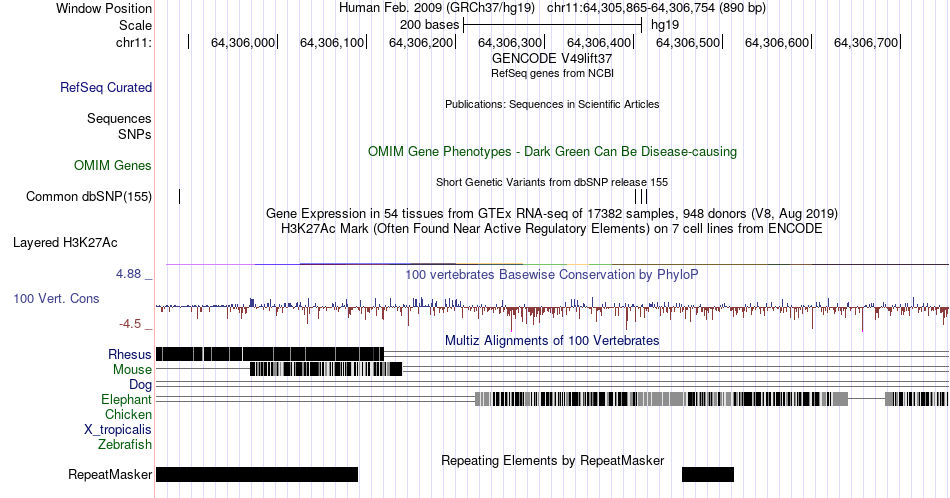Click the GTEx Gene Expression track title
This screenshot has width=950, height=498.
[552, 214]
